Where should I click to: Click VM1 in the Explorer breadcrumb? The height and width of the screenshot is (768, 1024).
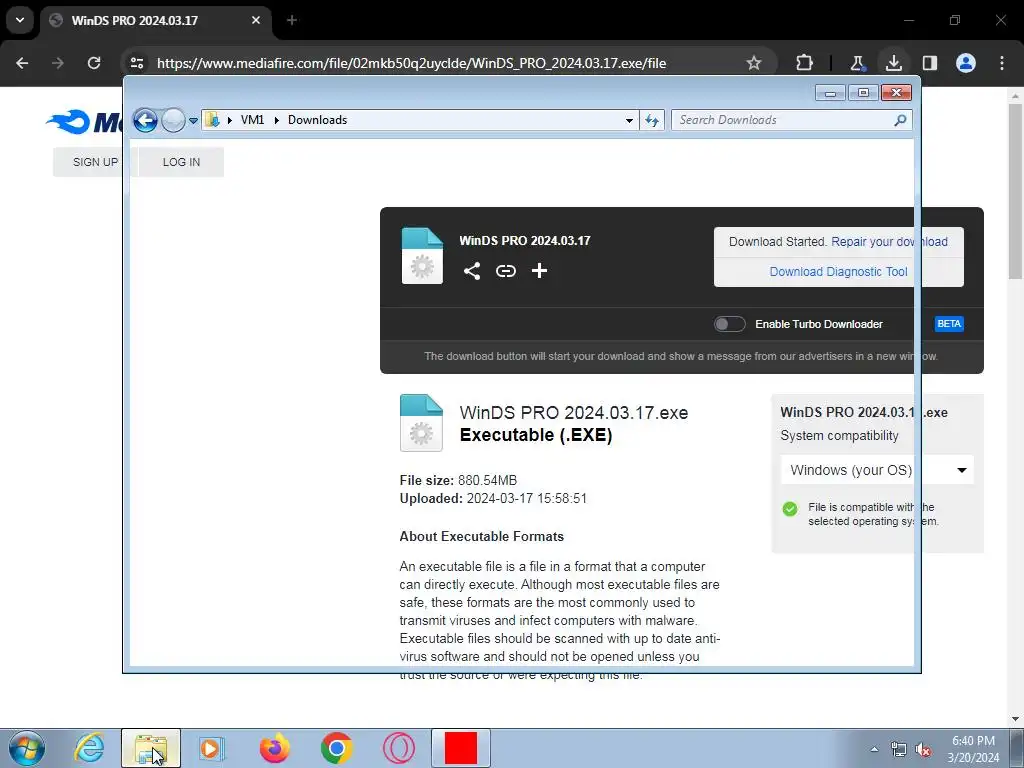(x=252, y=120)
